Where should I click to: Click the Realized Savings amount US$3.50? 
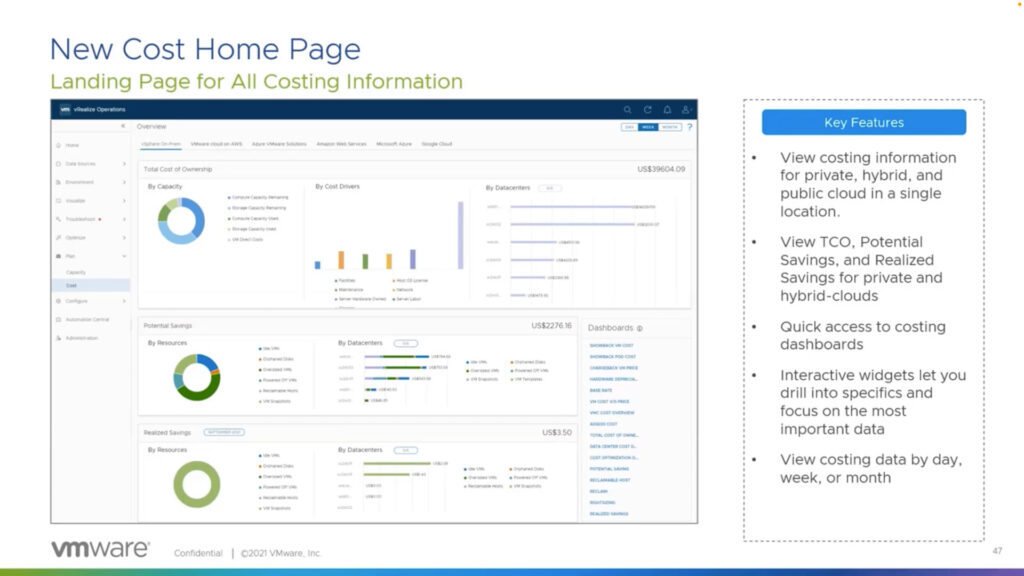click(x=556, y=432)
